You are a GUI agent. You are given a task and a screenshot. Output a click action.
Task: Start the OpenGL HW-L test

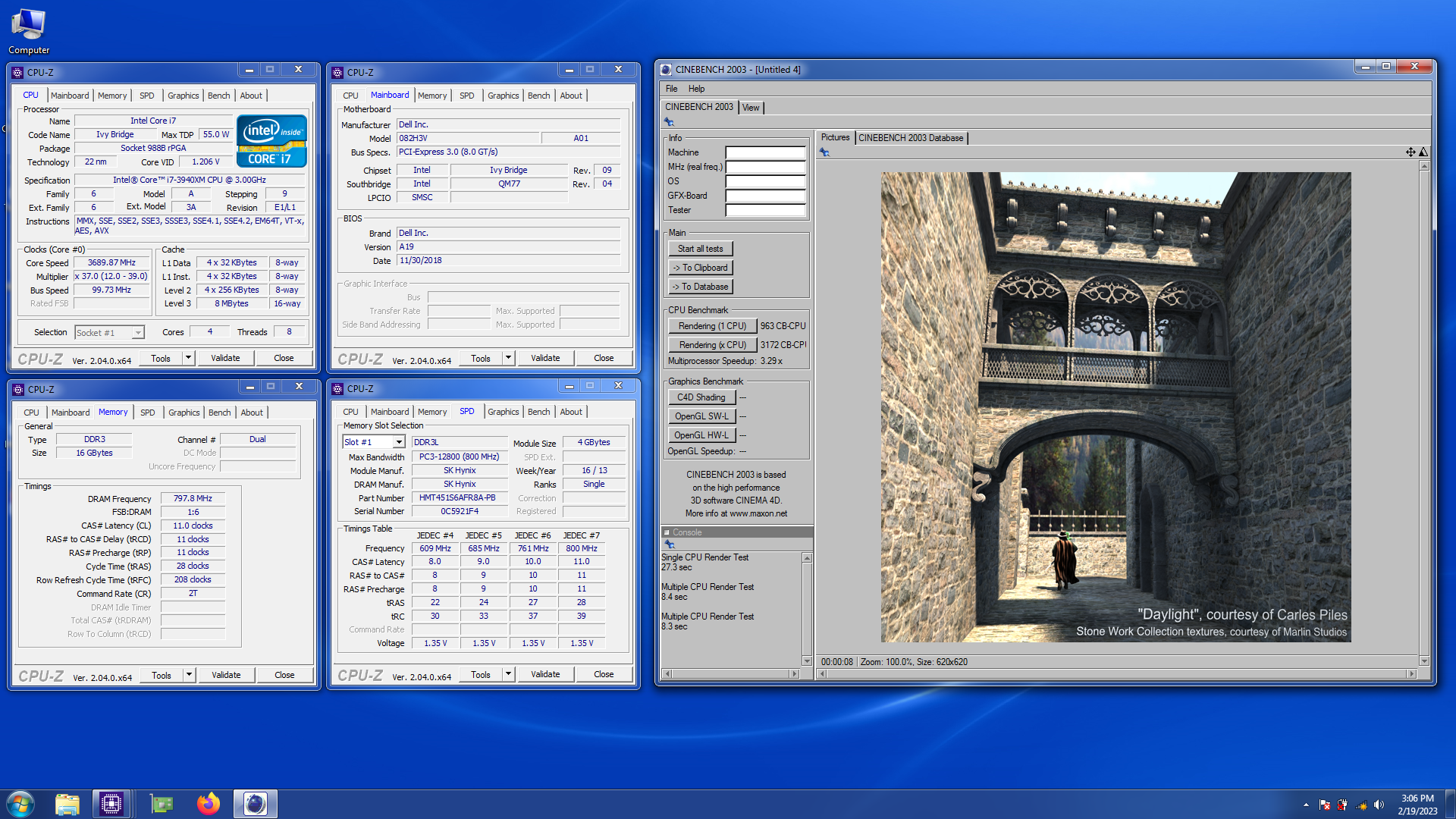(x=701, y=435)
